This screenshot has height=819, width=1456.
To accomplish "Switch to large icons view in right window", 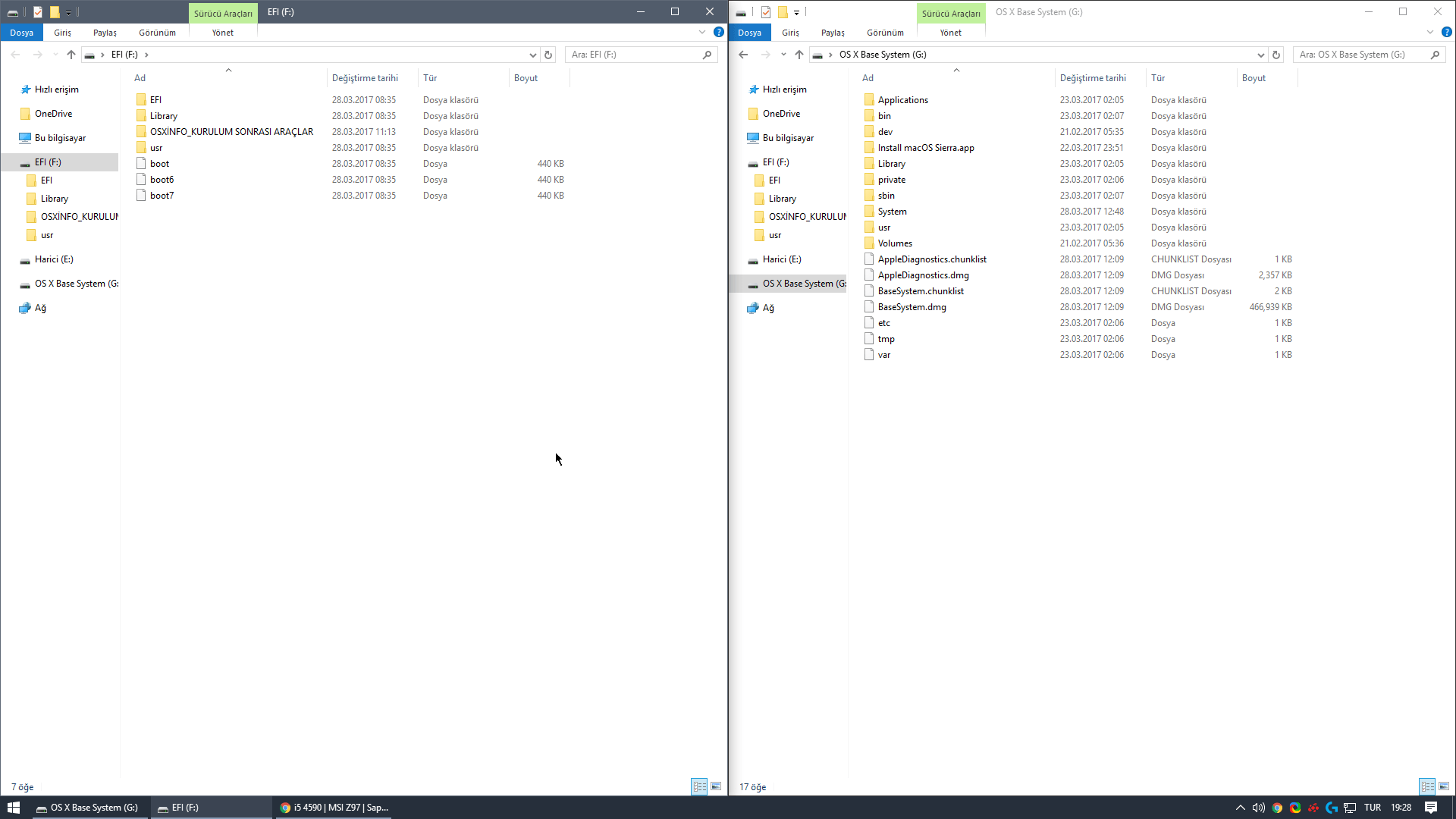I will pos(1444,786).
